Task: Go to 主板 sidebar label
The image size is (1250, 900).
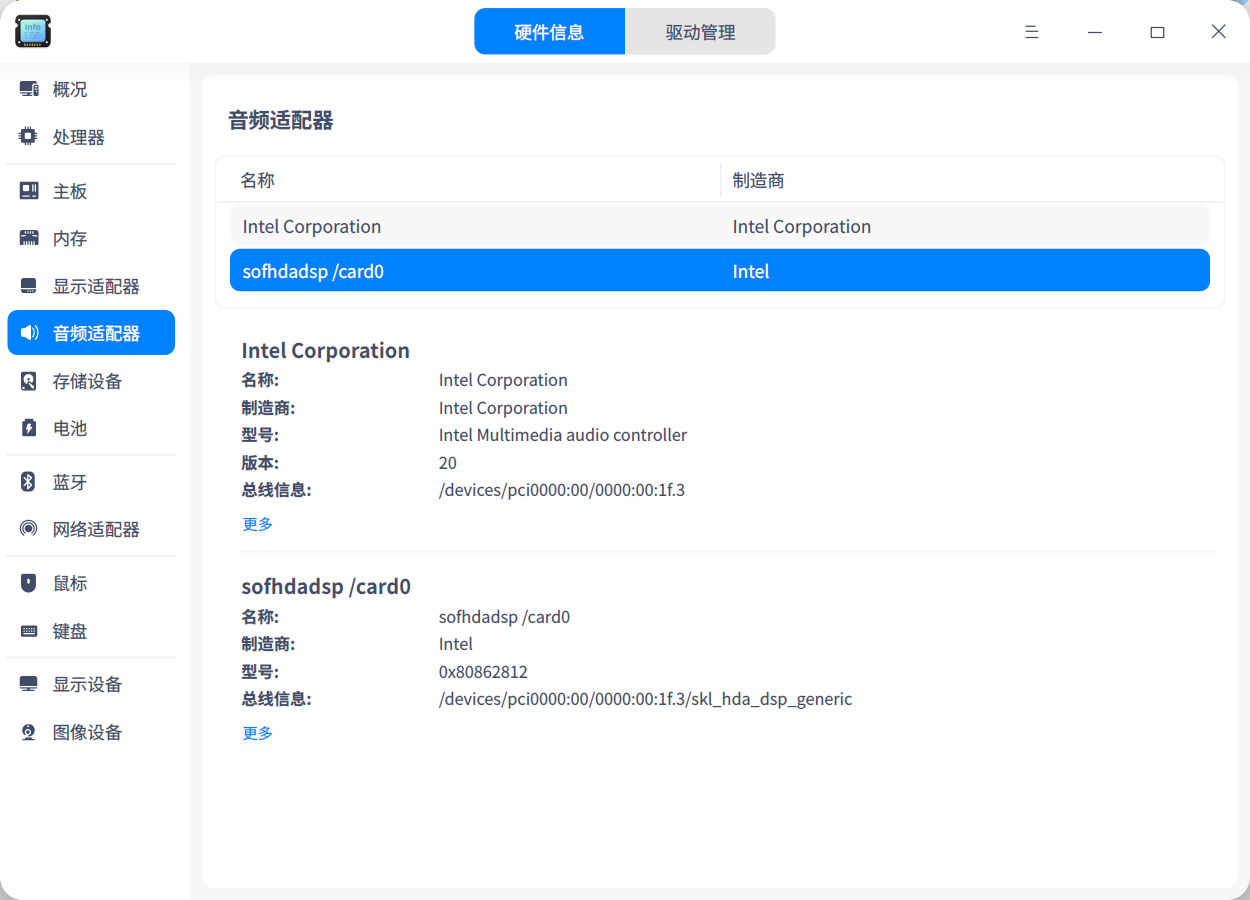Action: coord(70,191)
